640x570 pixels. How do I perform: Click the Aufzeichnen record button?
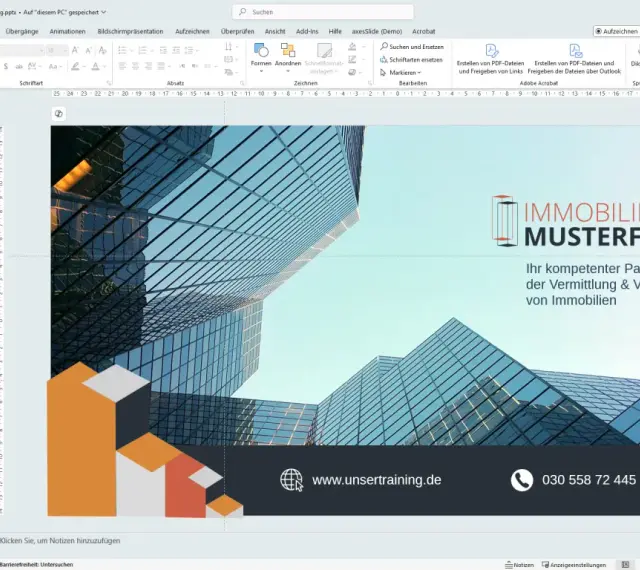(x=616, y=31)
